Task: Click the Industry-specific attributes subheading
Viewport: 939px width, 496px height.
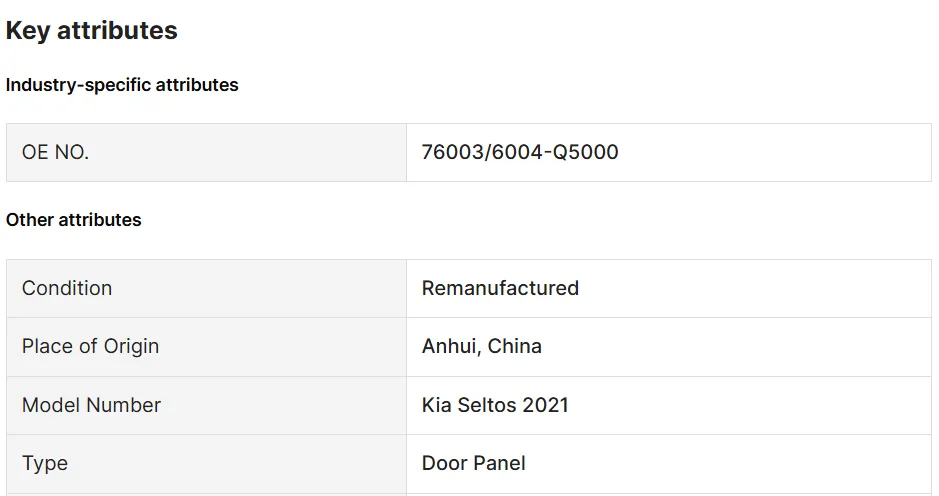Action: (122, 85)
